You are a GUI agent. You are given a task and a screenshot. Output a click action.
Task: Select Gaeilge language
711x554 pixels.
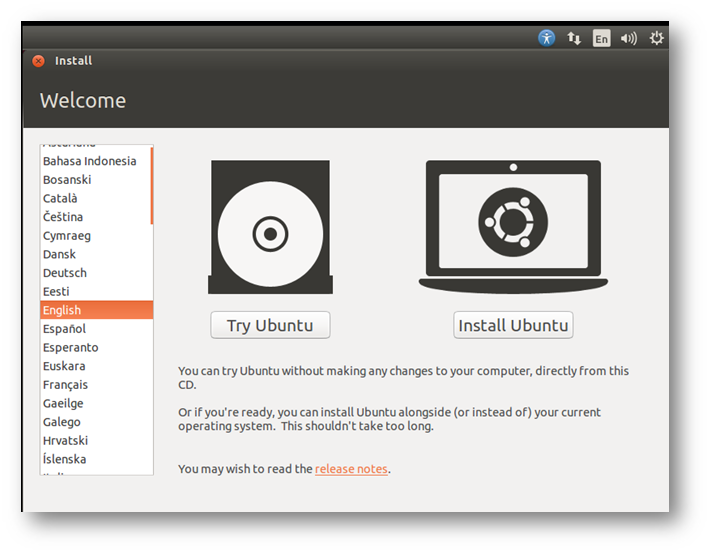click(x=96, y=403)
